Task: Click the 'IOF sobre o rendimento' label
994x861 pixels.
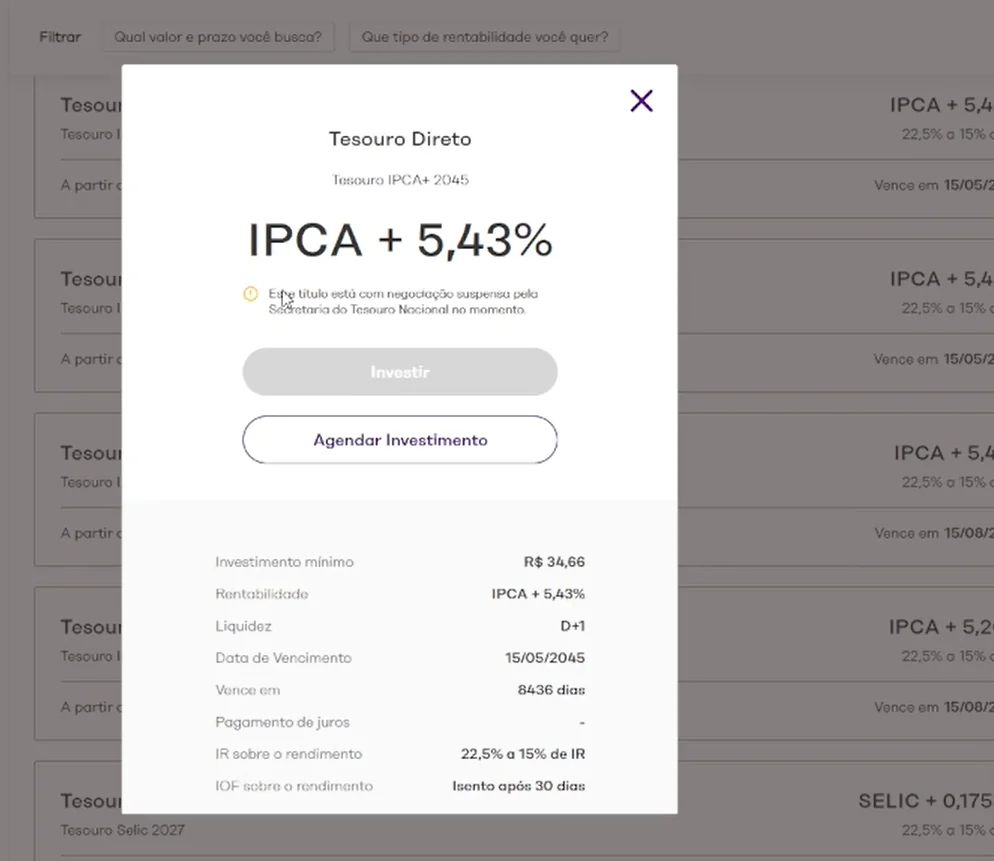Action: 294,786
